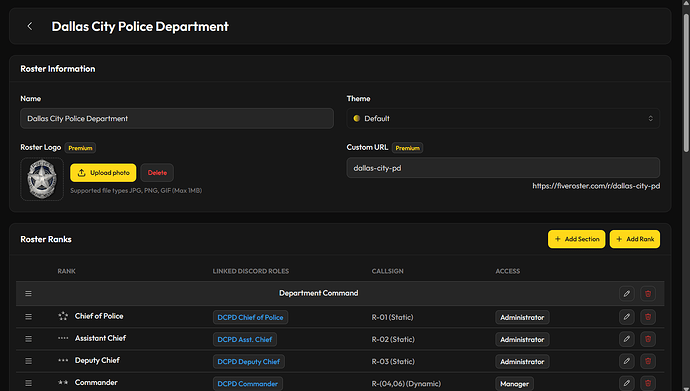
Task: Click the RANK column header
Action: (66, 271)
